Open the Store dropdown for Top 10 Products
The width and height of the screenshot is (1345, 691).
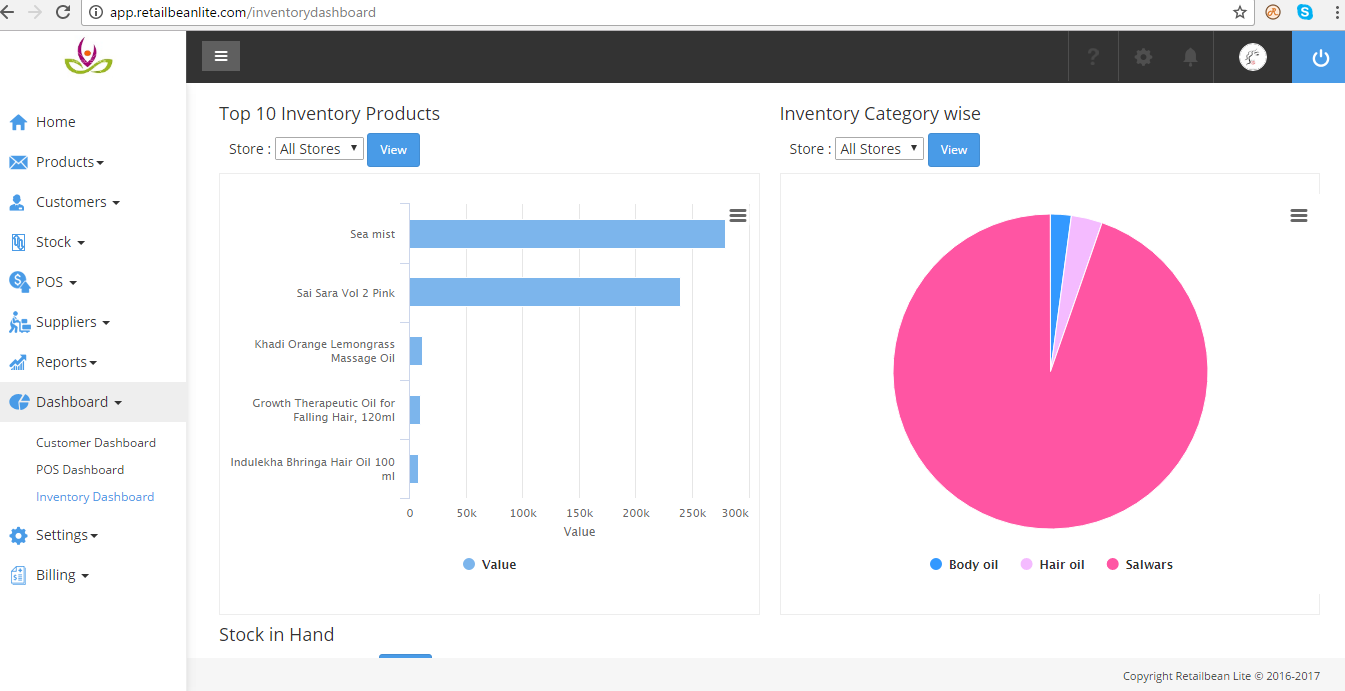click(319, 148)
